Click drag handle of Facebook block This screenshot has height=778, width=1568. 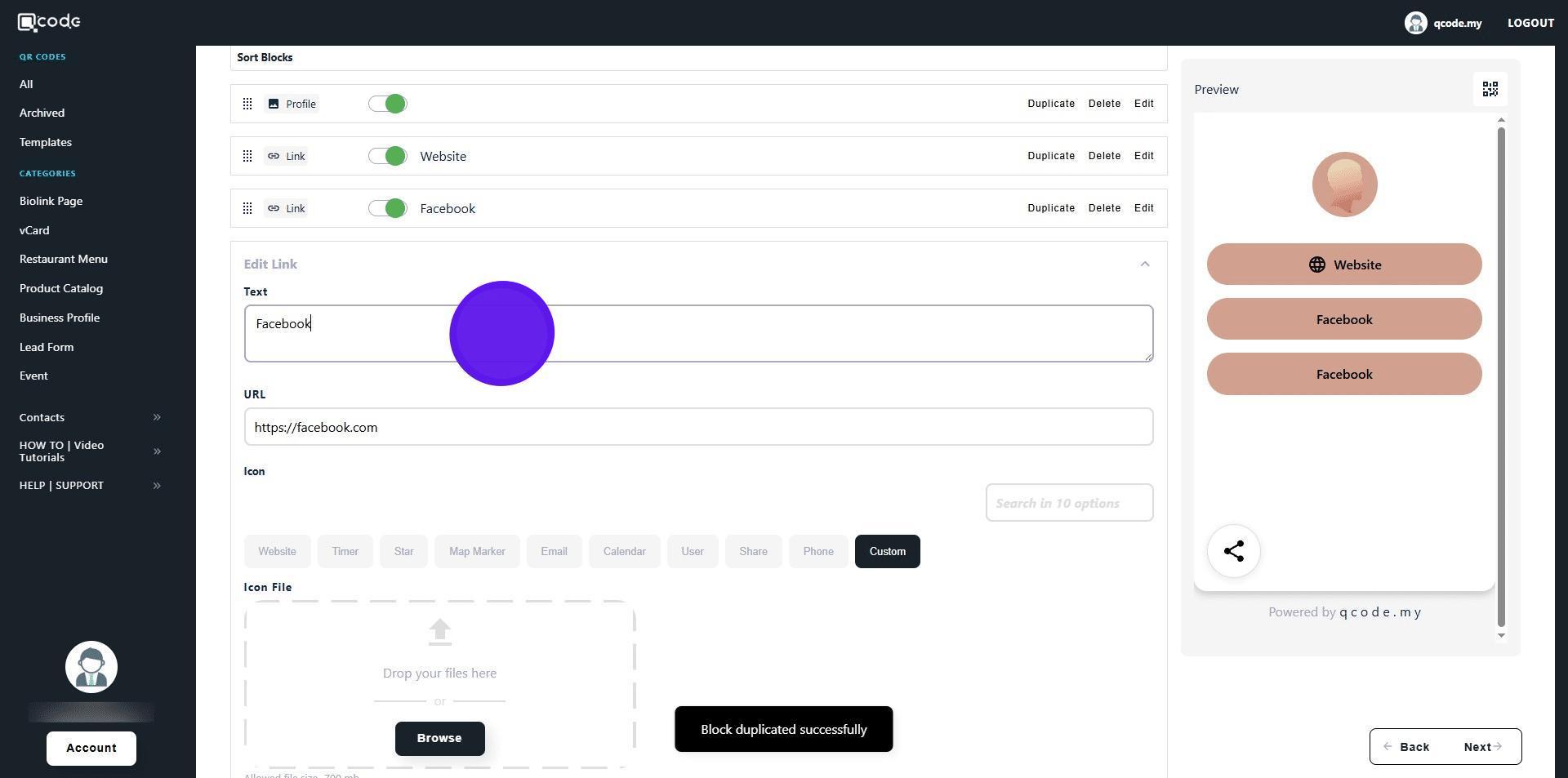[247, 208]
